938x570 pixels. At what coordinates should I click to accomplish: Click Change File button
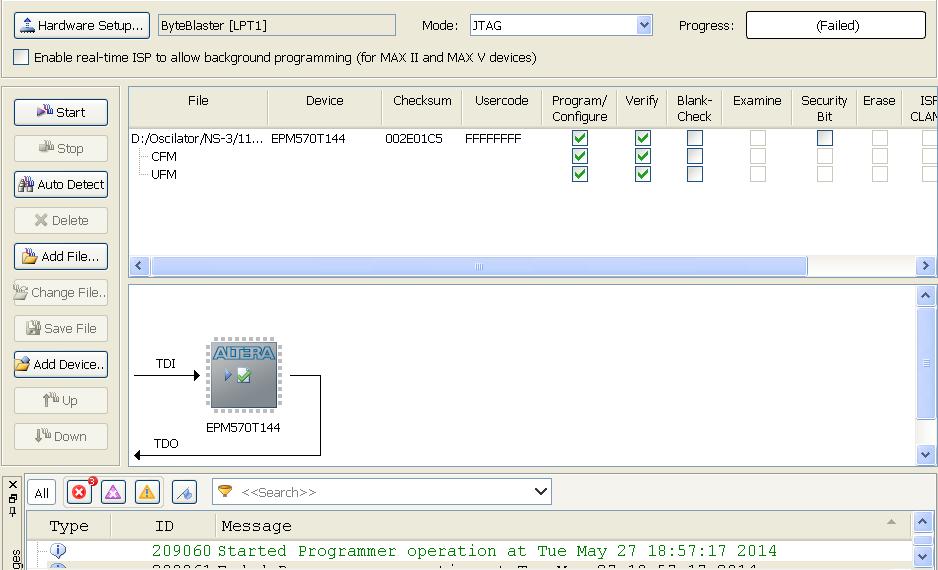[61, 292]
